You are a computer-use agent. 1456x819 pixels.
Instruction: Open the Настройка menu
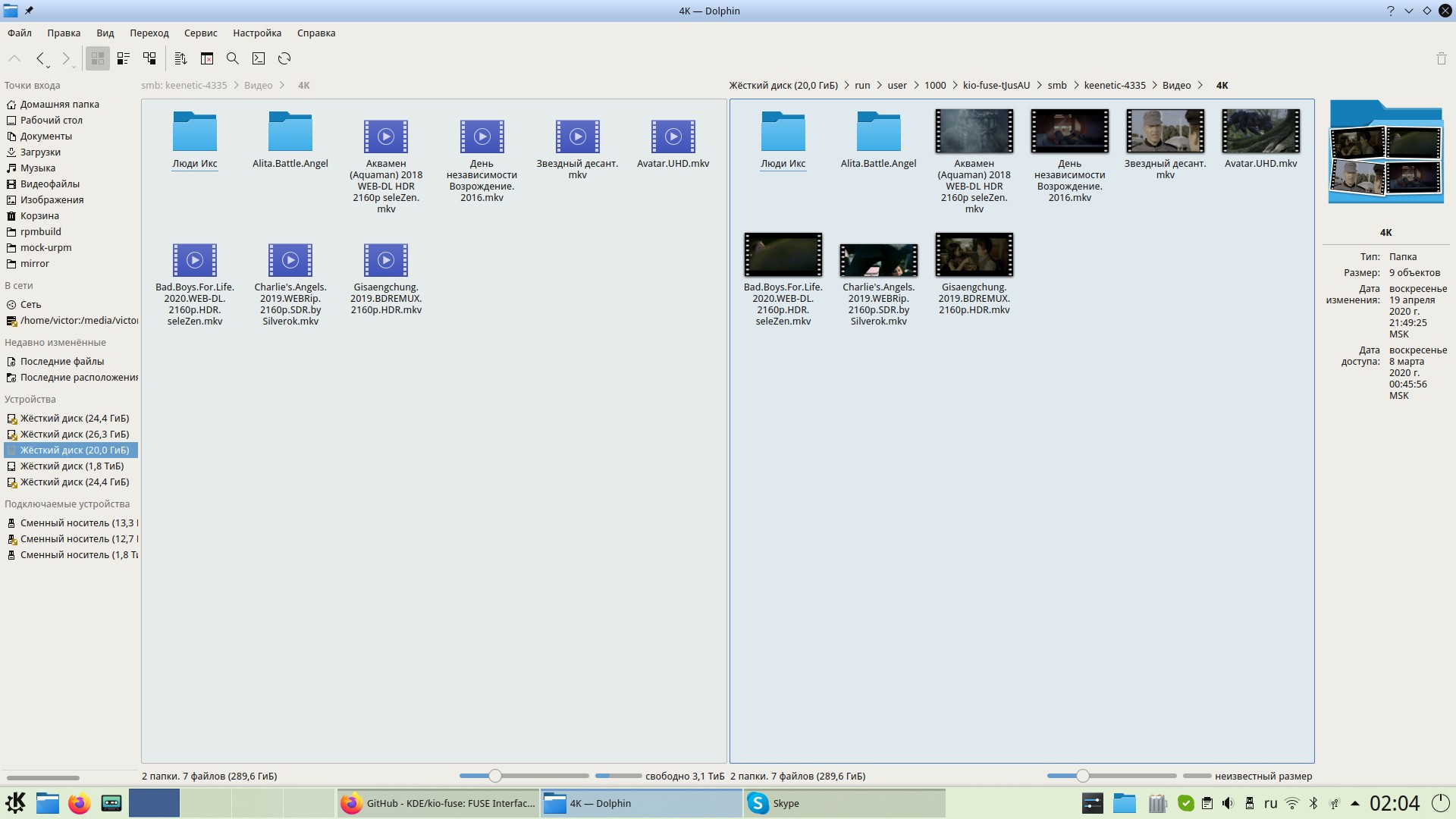coord(256,33)
